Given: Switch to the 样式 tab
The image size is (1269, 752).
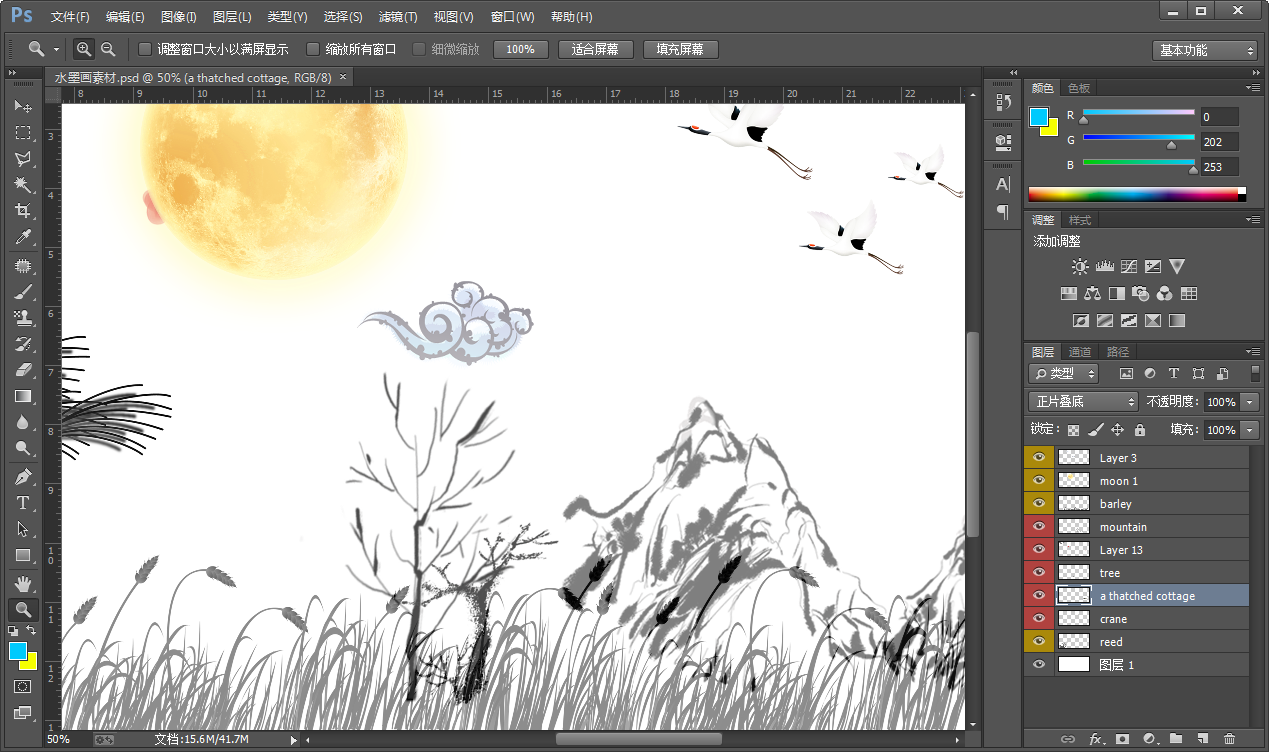Looking at the screenshot, I should [x=1080, y=220].
